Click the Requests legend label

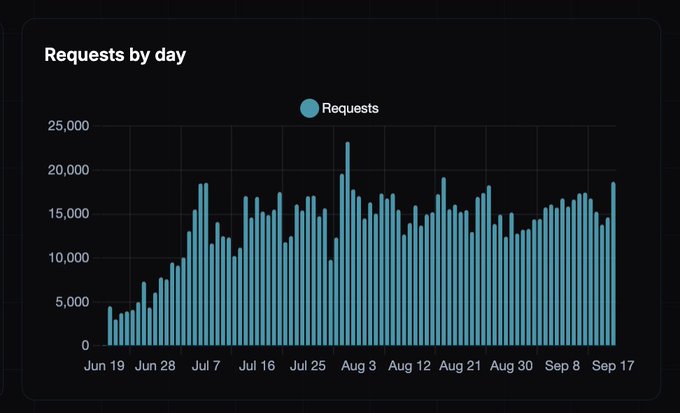coord(350,108)
